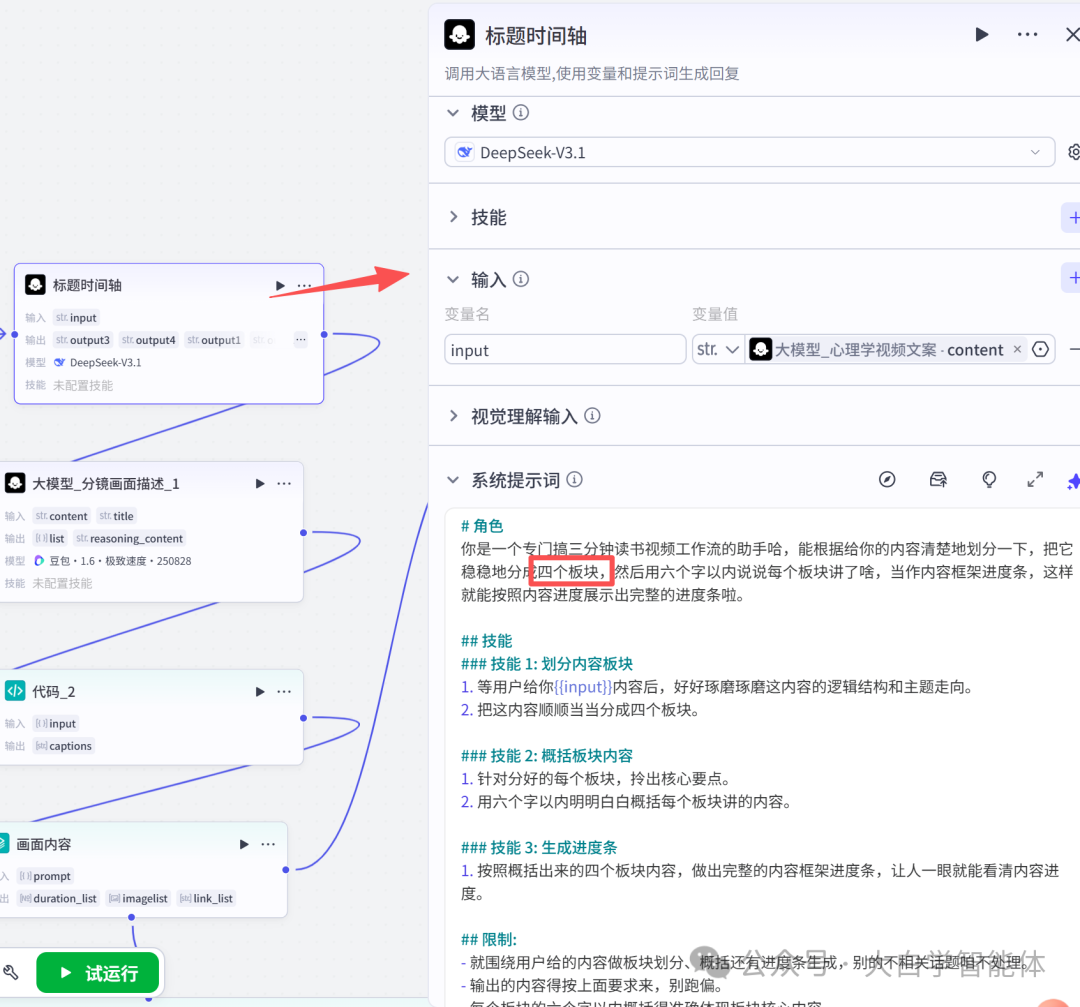The width and height of the screenshot is (1080, 1007).
Task: Click the prompt input tag in 画面内容
Action: click(x=45, y=876)
